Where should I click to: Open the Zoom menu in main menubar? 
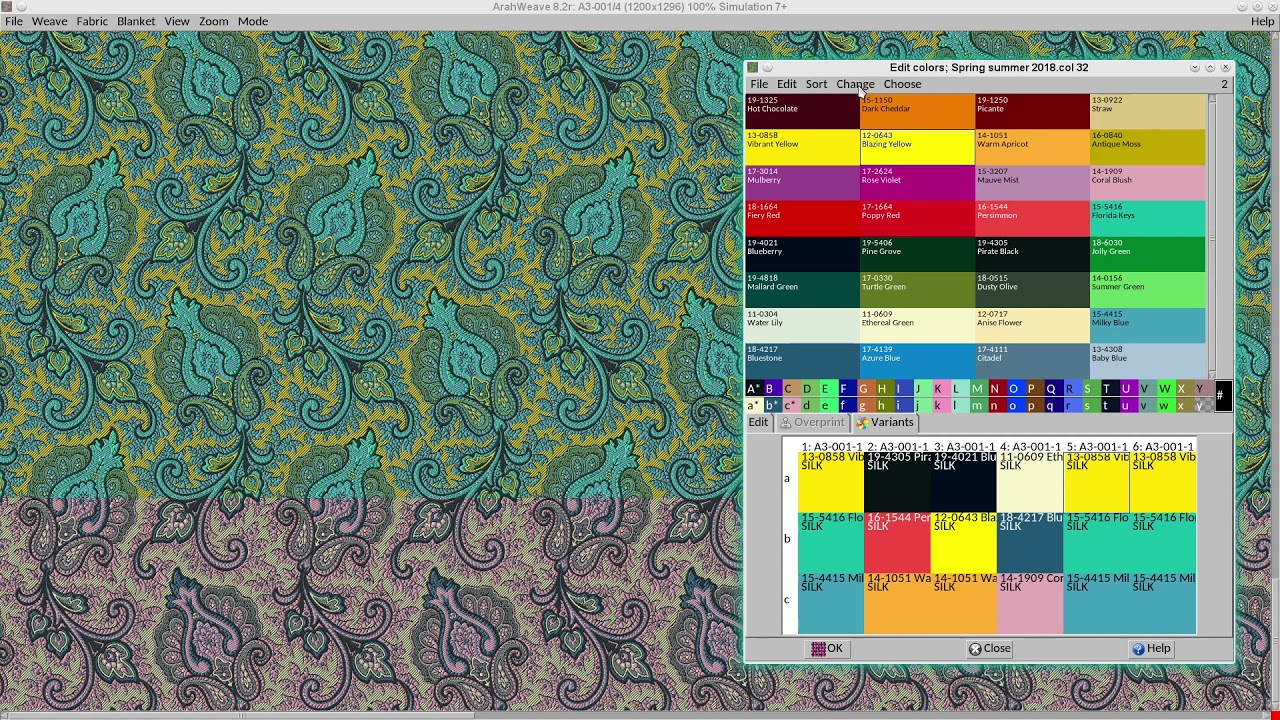coord(213,21)
